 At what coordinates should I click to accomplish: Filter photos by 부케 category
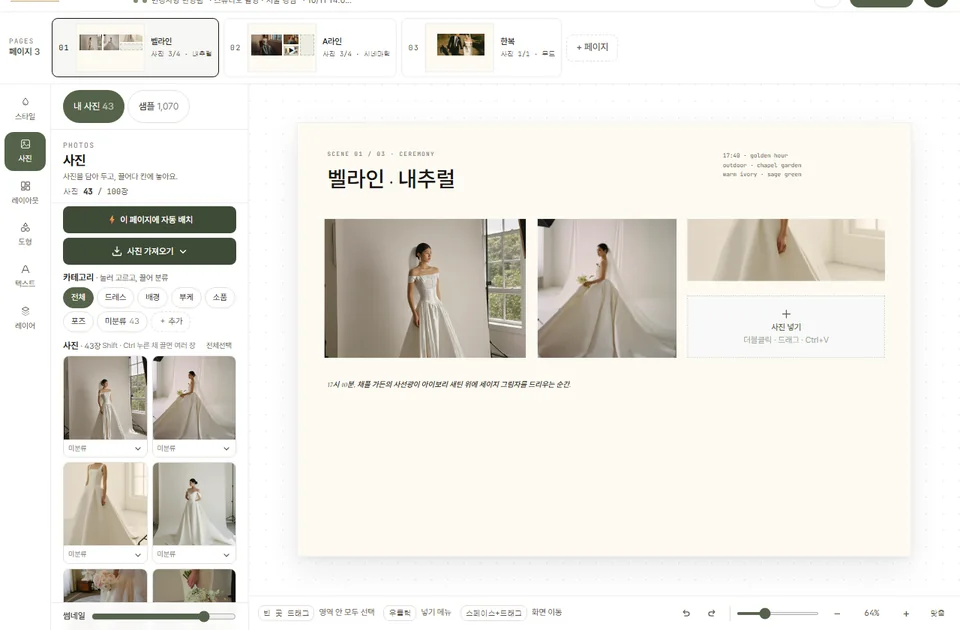coord(186,297)
